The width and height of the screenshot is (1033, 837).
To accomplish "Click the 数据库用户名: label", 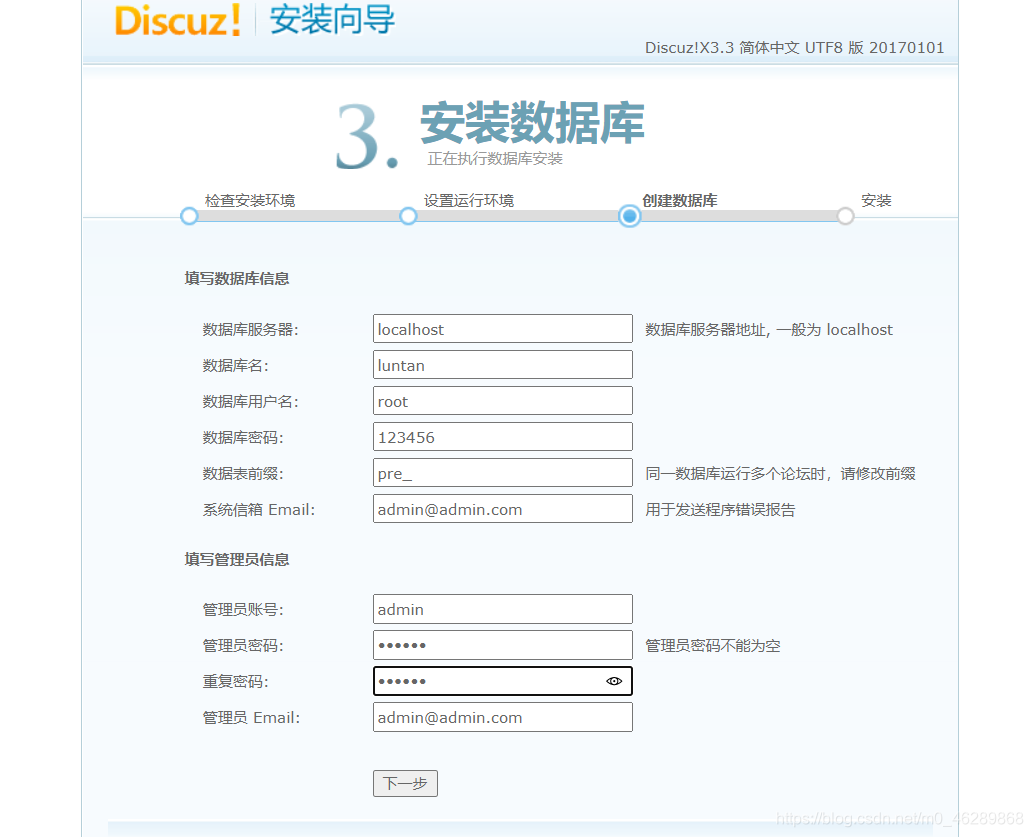I will 250,402.
